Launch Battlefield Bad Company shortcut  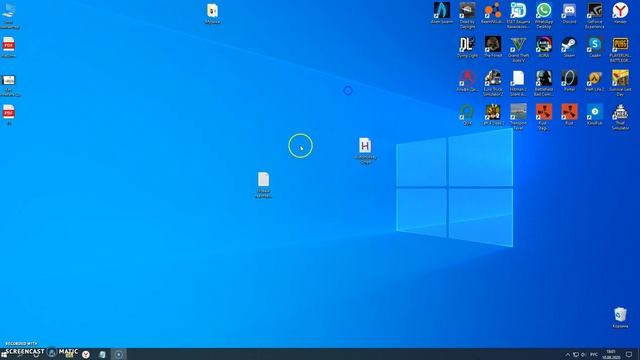pos(544,83)
